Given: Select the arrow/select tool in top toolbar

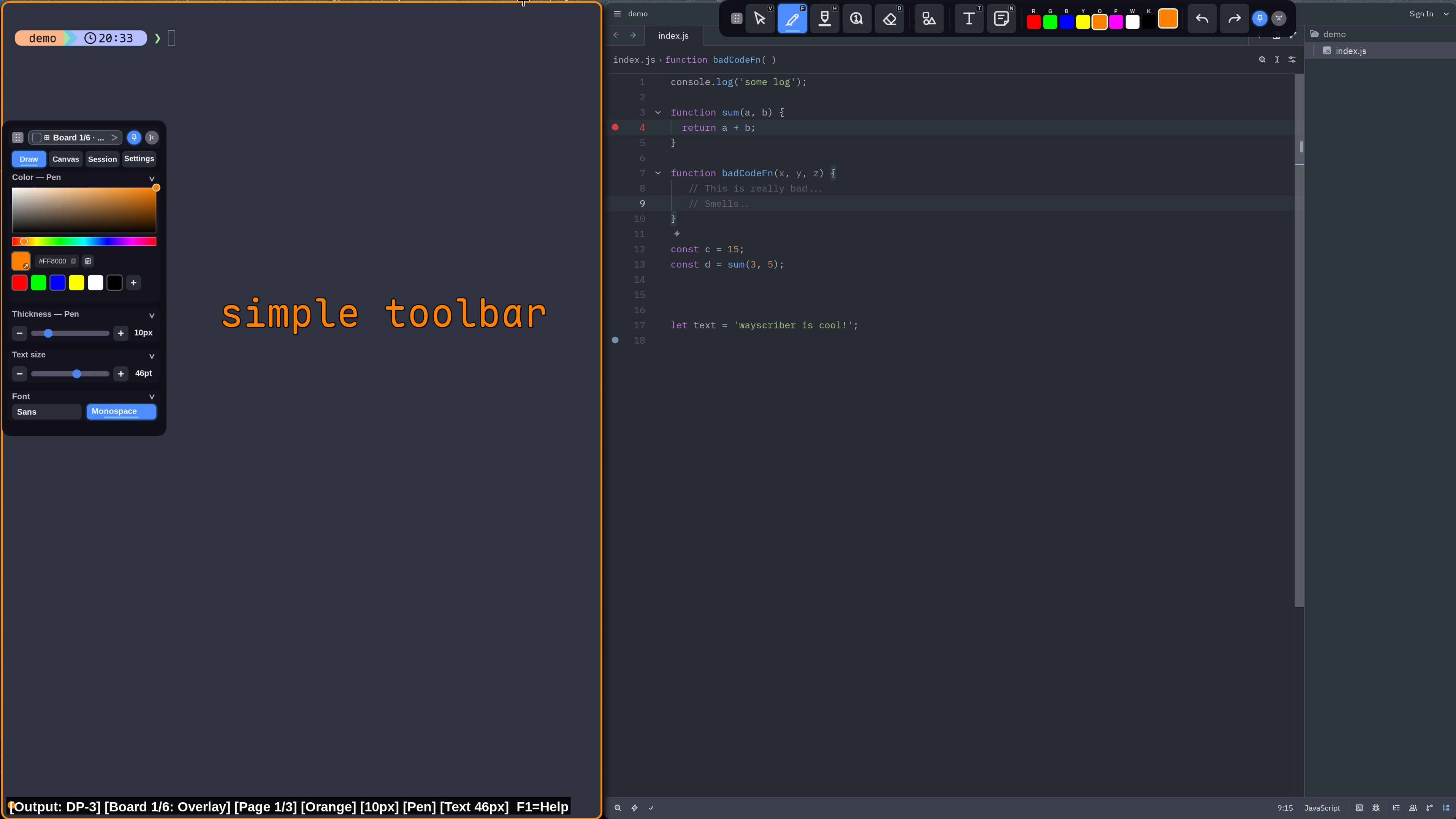Looking at the screenshot, I should coord(760,19).
